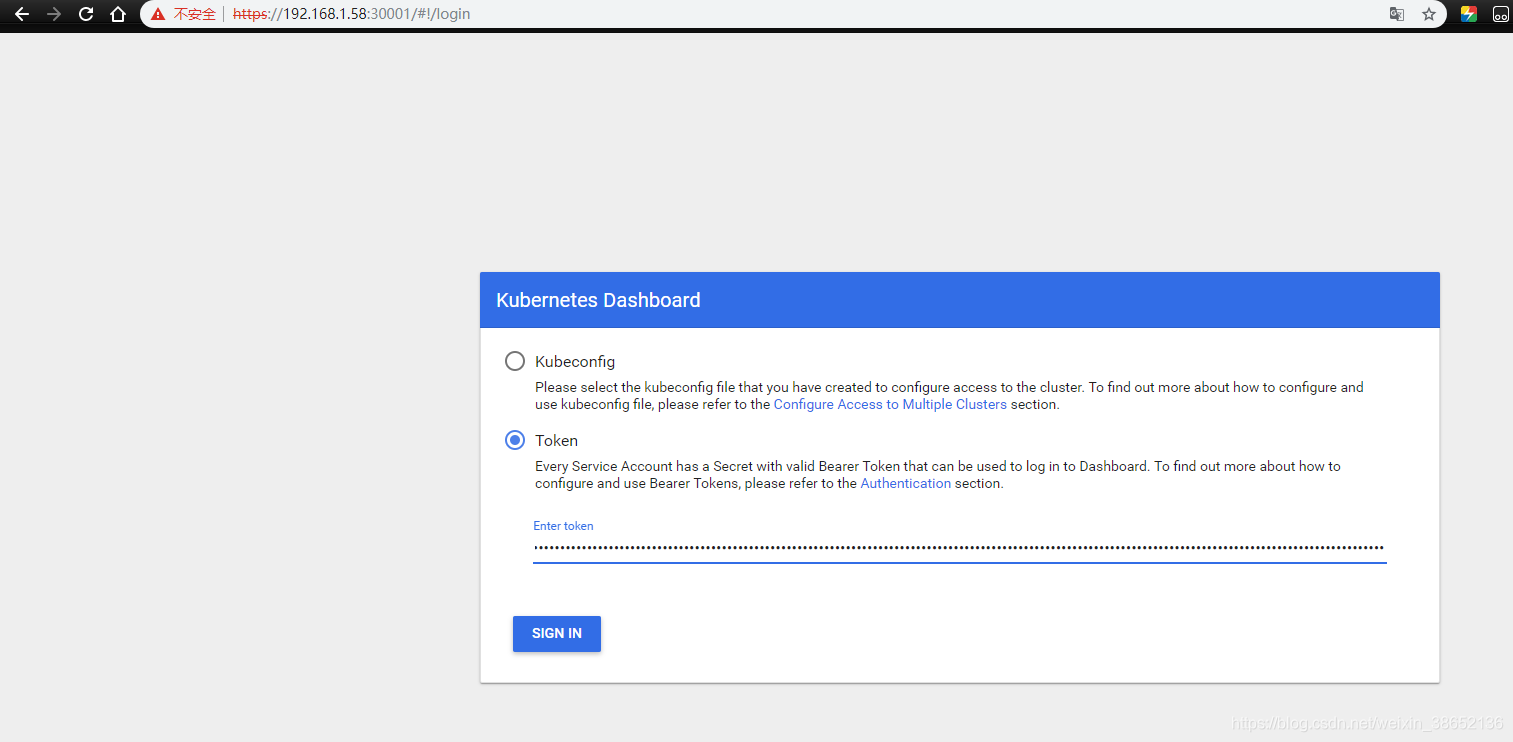
Task: Inspect the red not-secure warning triangle
Action: (158, 14)
